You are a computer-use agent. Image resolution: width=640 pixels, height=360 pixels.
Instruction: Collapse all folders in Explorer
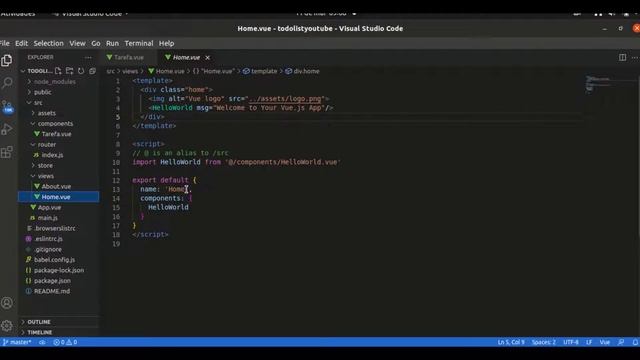pyautogui.click(x=93, y=71)
